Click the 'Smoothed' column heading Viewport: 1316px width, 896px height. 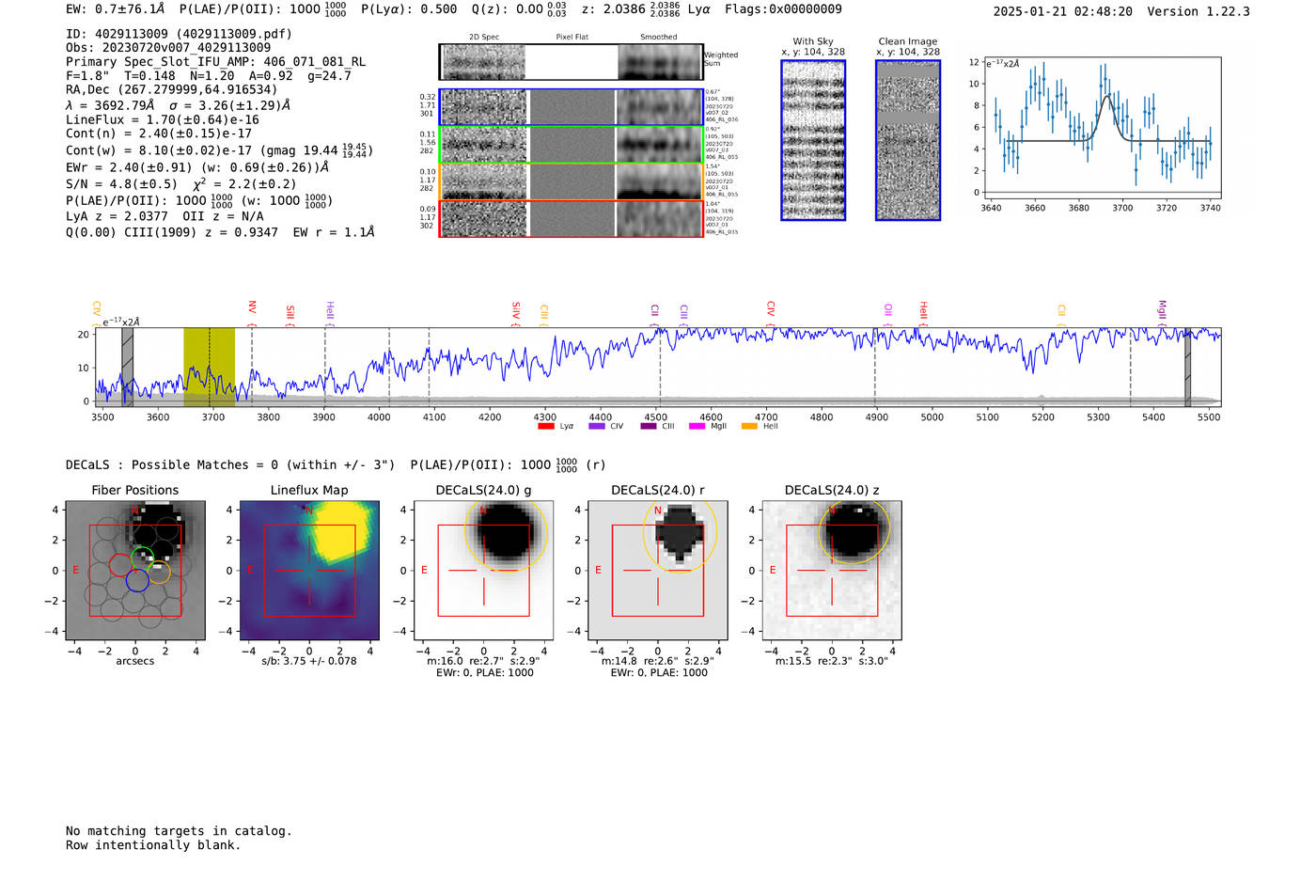coord(658,37)
